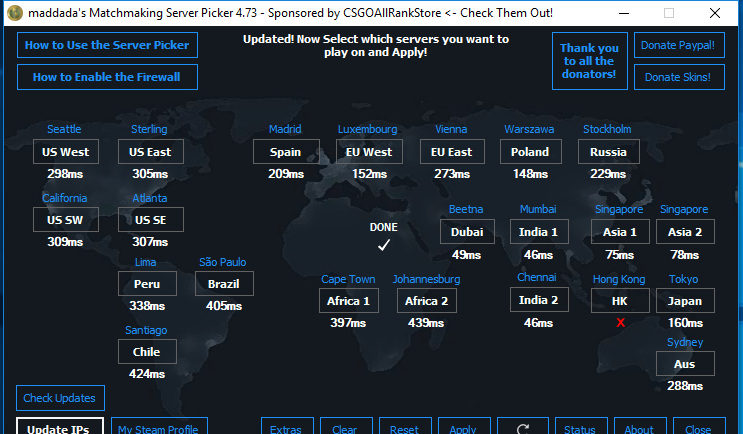
Task: Click the Thank you donators button
Action: click(x=589, y=61)
